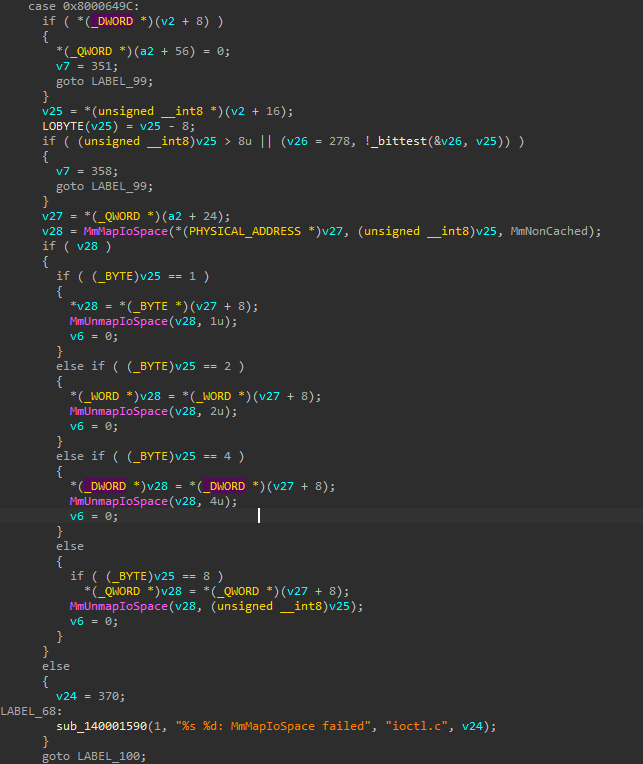Select the _WORD write to v28 line
The height and width of the screenshot is (764, 643).
[x=195, y=397]
